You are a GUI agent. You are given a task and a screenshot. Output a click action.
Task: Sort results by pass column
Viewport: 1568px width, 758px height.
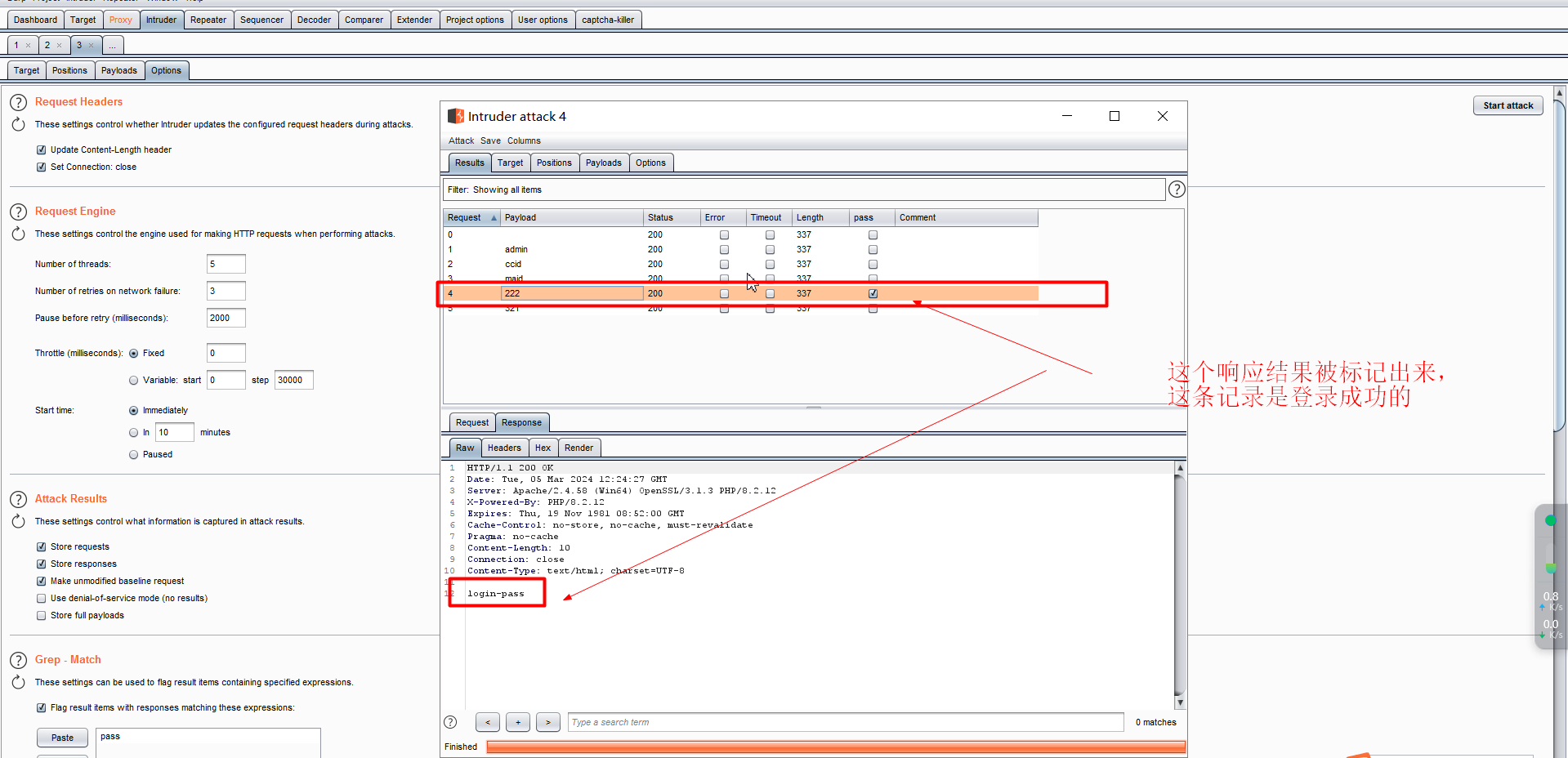[872, 218]
